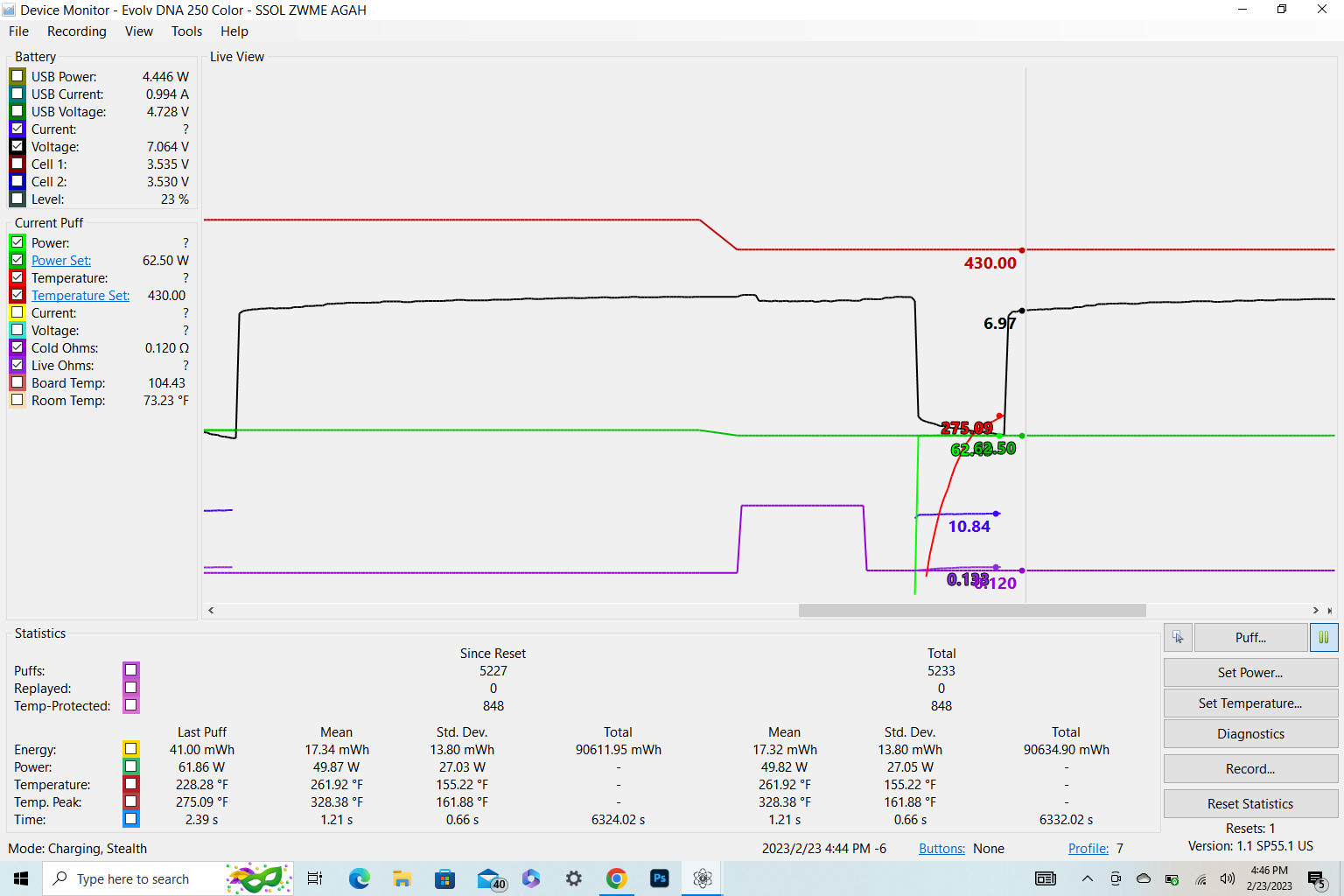This screenshot has width=1344, height=896.
Task: Toggle the Cold Ohms checkbox
Action: [17, 348]
